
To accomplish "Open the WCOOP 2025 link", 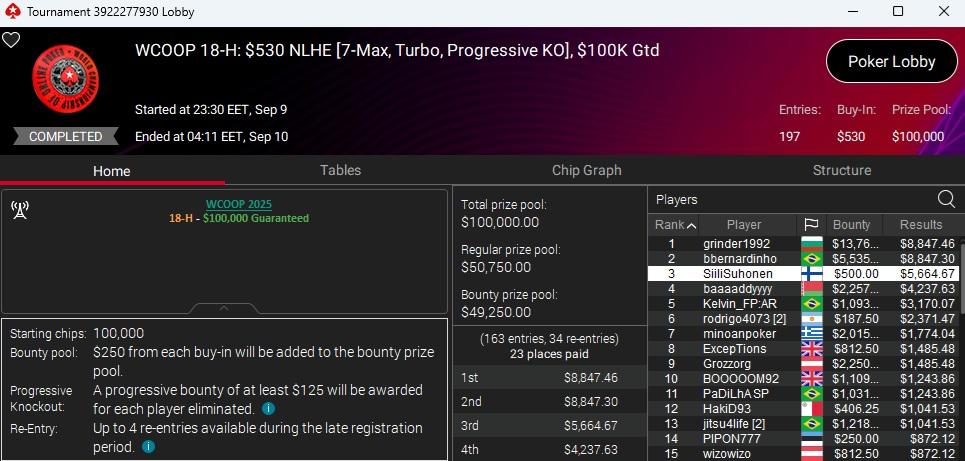I will tap(238, 204).
